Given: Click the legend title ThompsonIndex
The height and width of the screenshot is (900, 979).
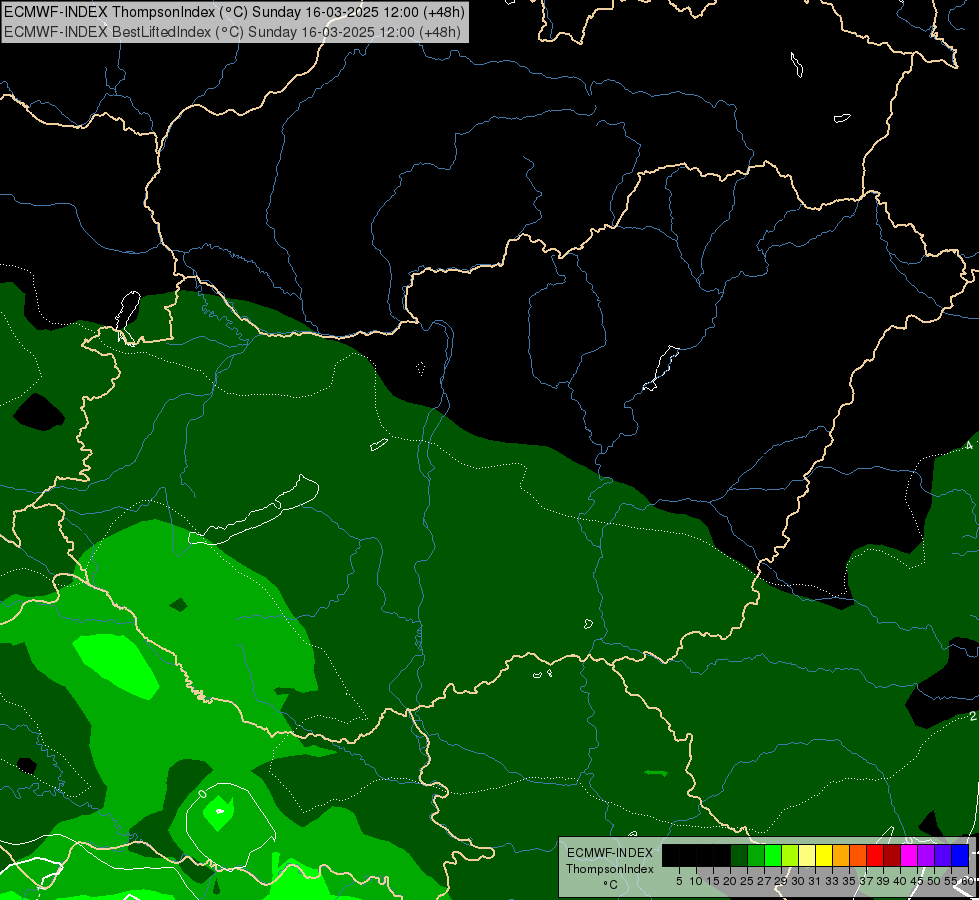Looking at the screenshot, I should pos(610,869).
